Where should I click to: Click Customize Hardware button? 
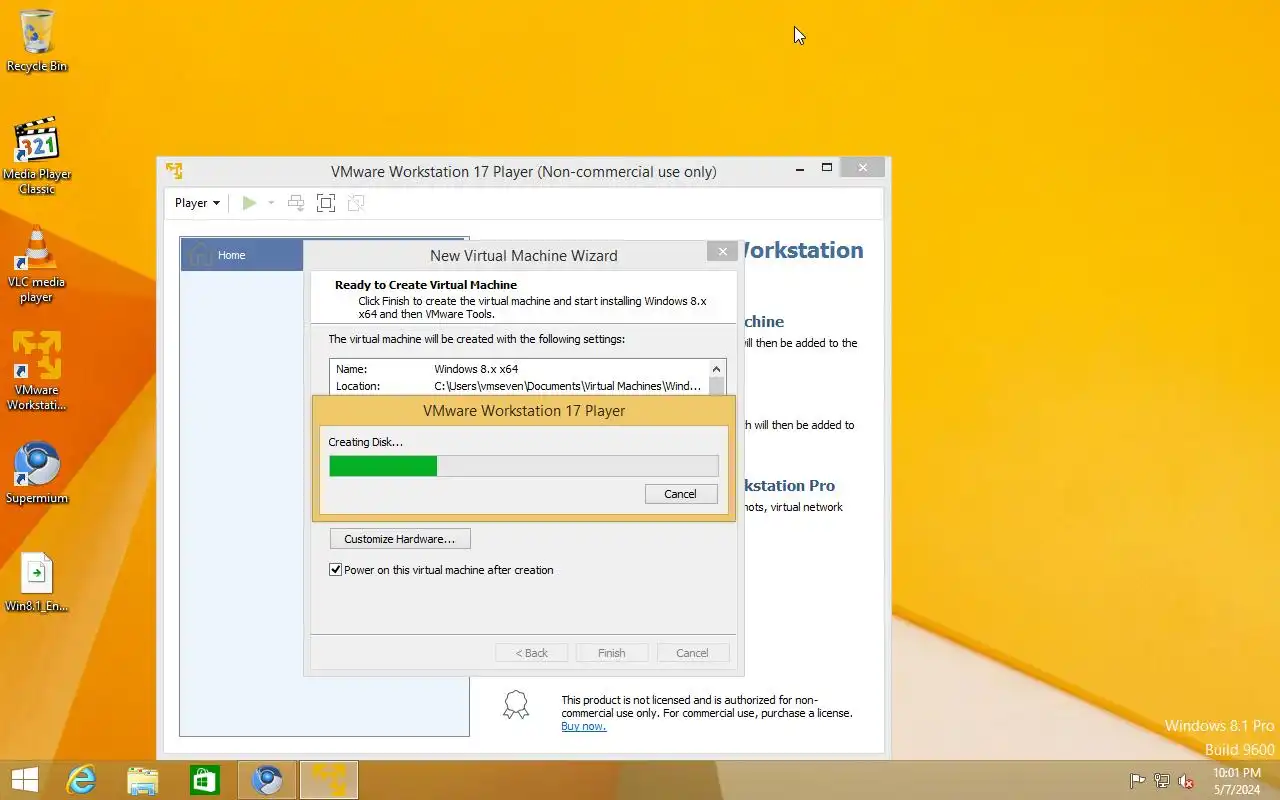pos(400,539)
